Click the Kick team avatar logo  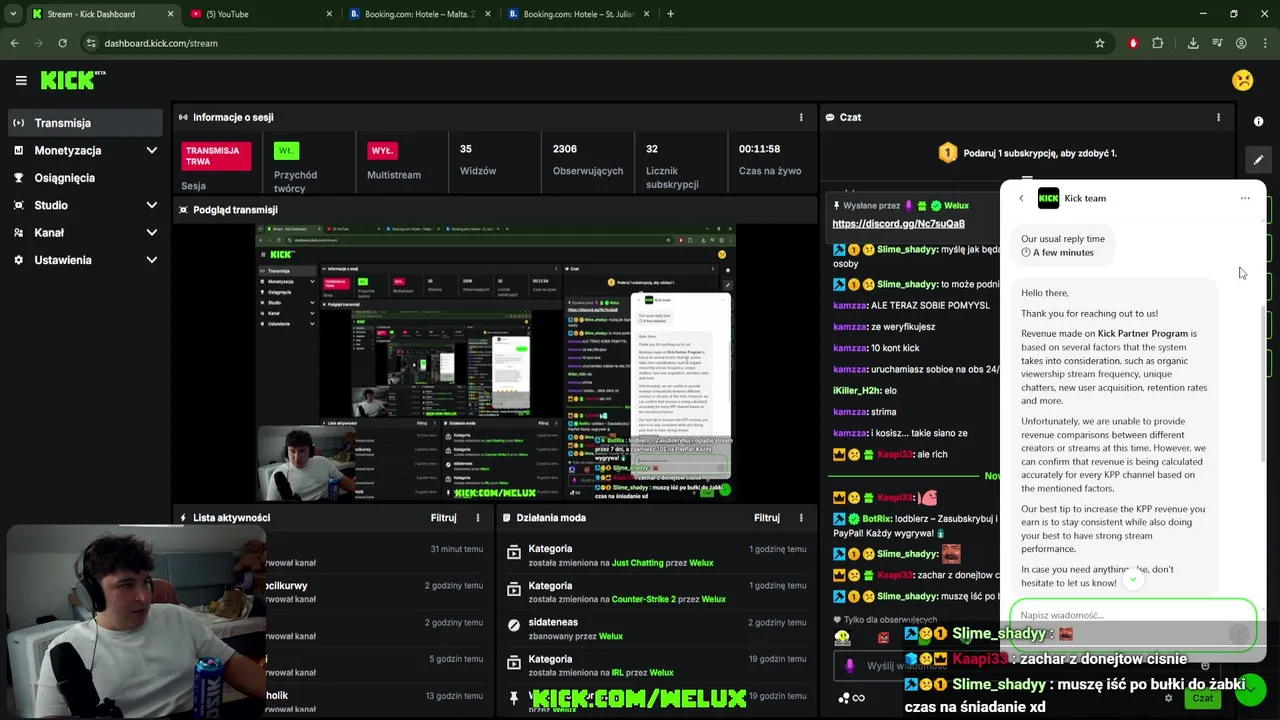click(x=1048, y=198)
